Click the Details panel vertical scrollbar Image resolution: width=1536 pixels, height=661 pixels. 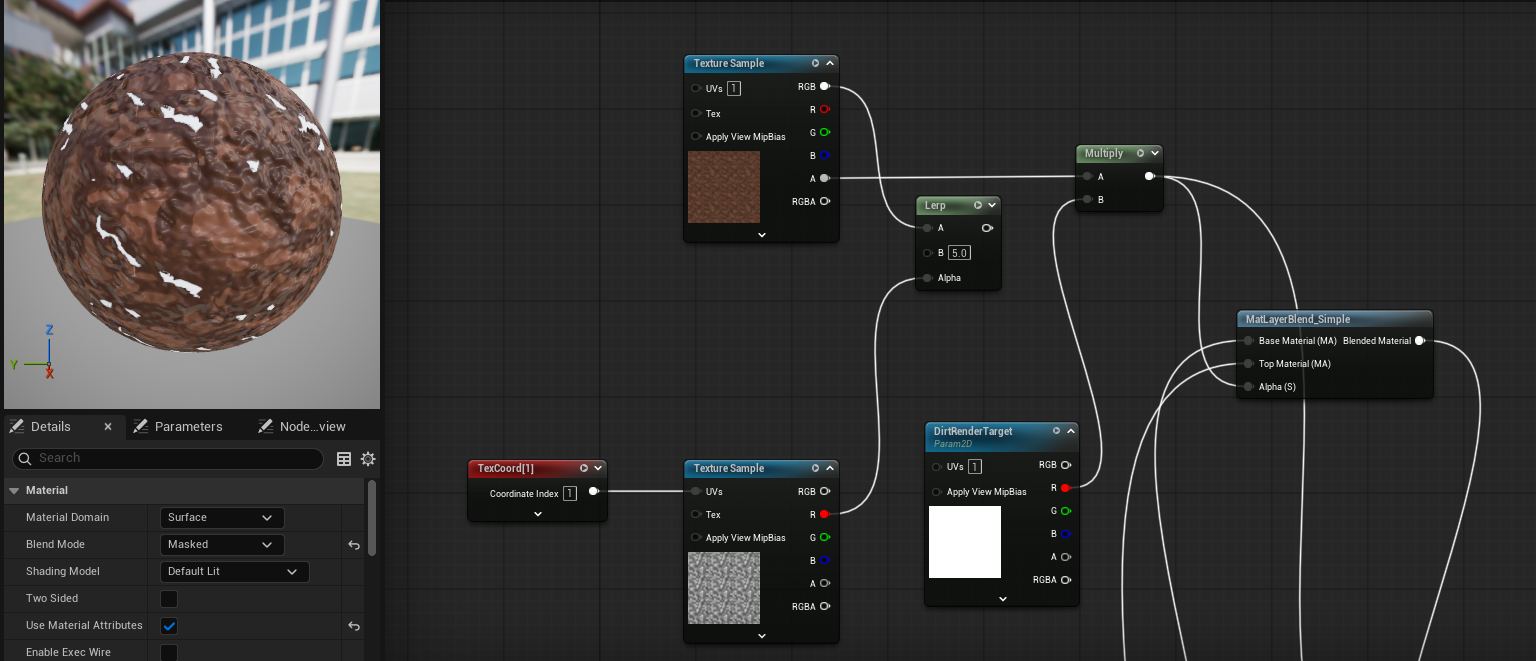372,518
